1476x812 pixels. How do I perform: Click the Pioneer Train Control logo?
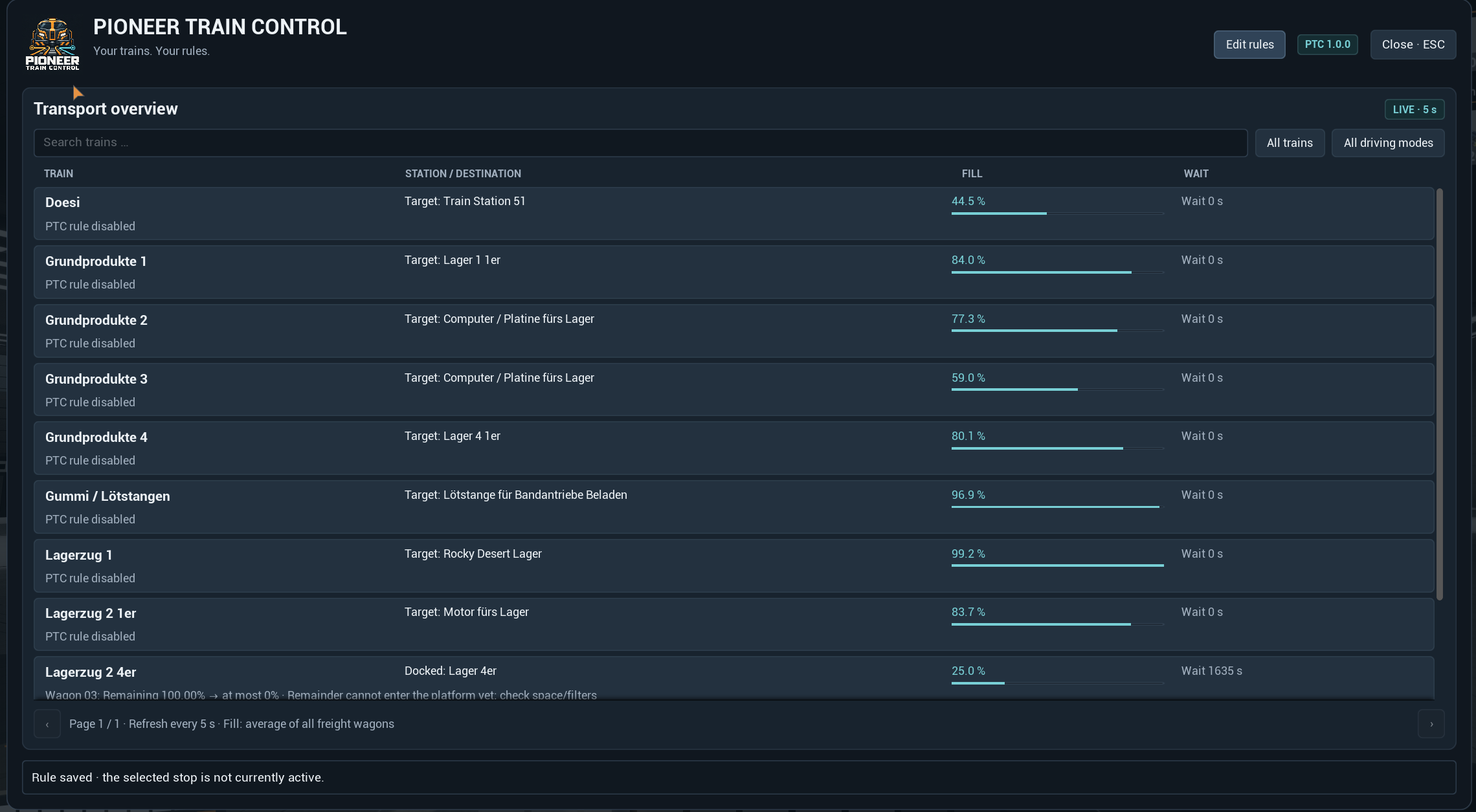(x=52, y=44)
